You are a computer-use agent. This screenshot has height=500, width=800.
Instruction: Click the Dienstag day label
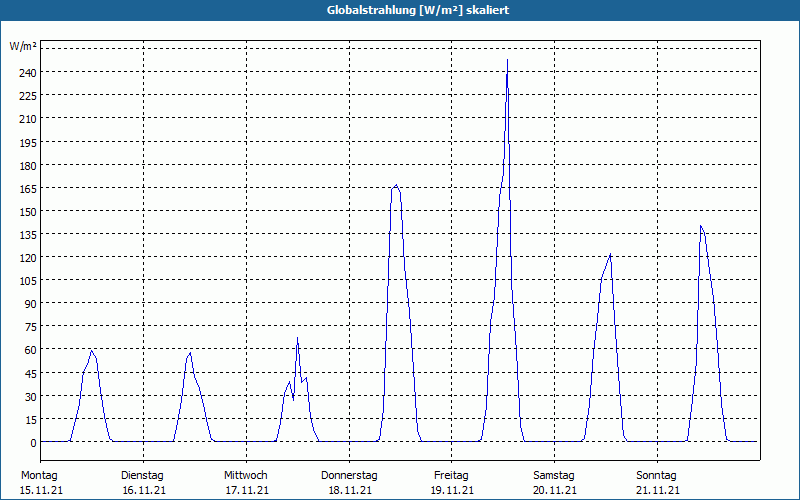[x=142, y=476]
